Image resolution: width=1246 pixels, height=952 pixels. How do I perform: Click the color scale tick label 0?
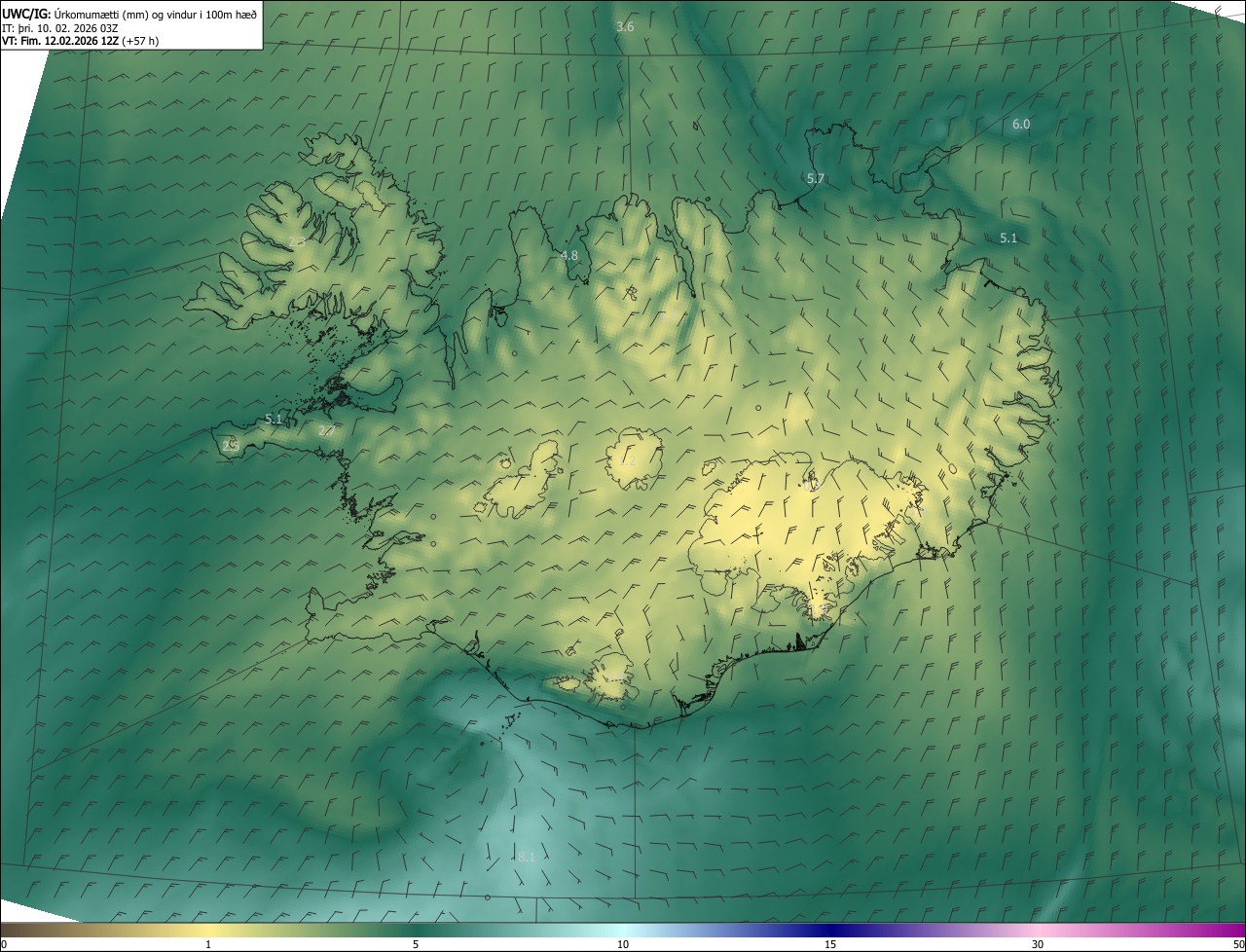[4, 944]
